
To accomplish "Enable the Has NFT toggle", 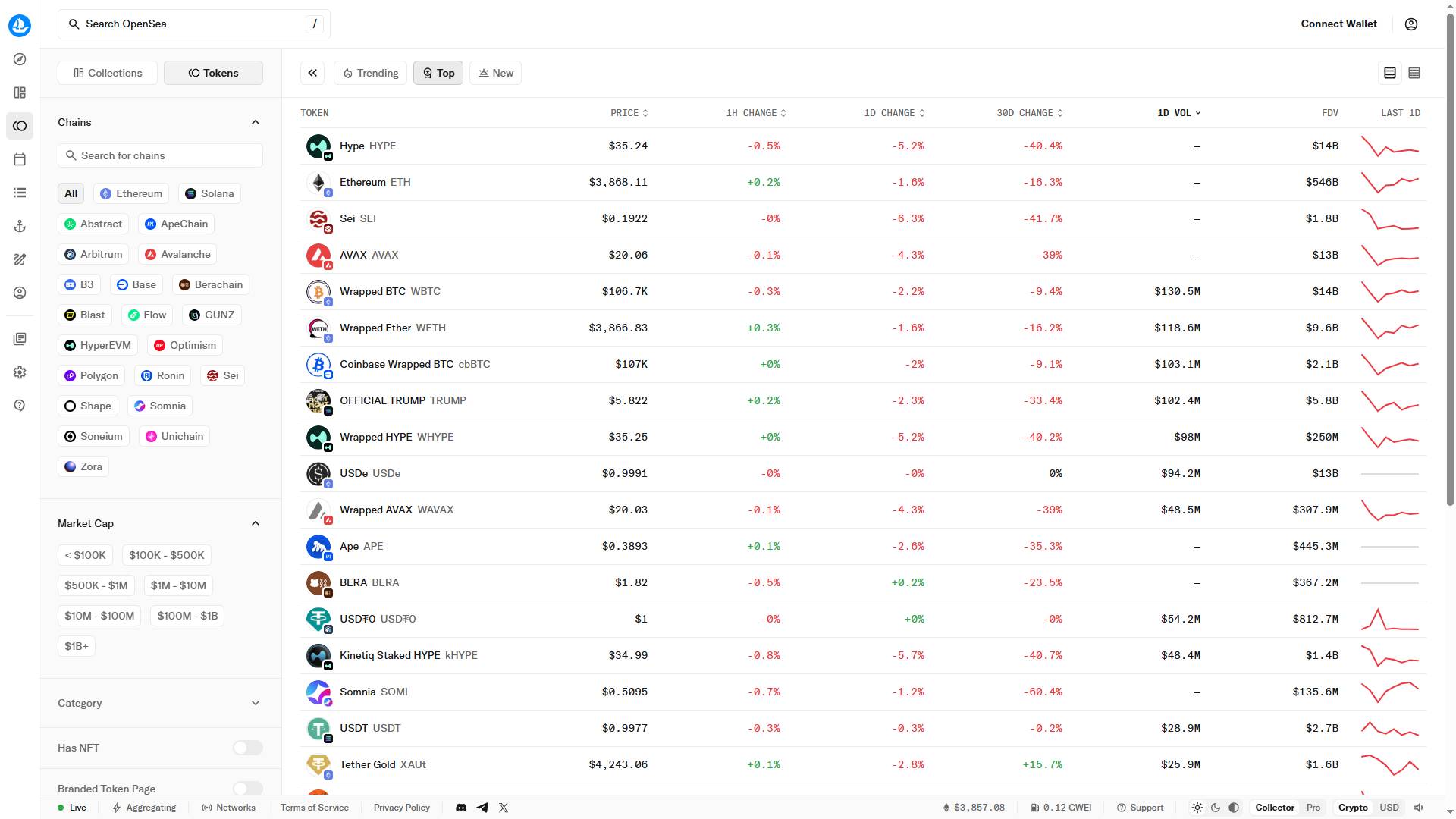I will pos(247,748).
